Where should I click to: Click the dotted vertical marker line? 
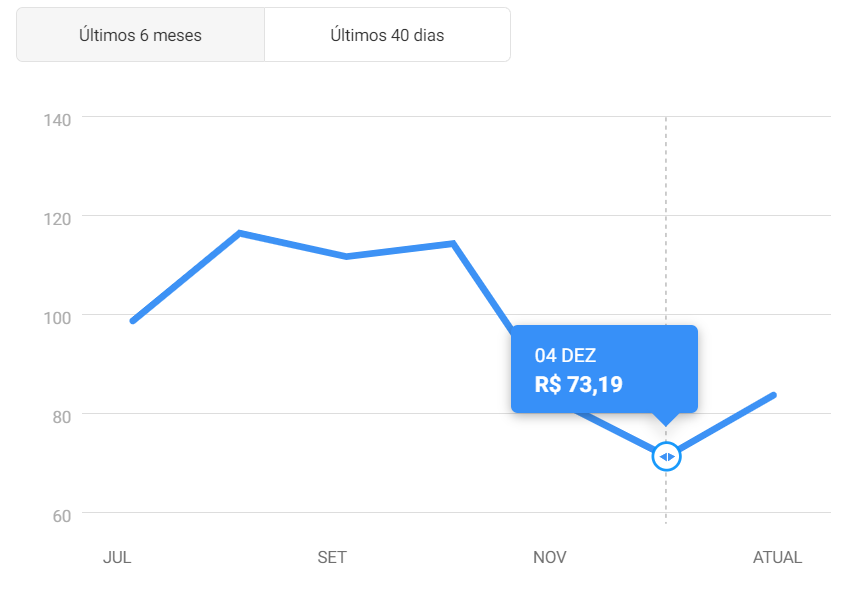666,218
